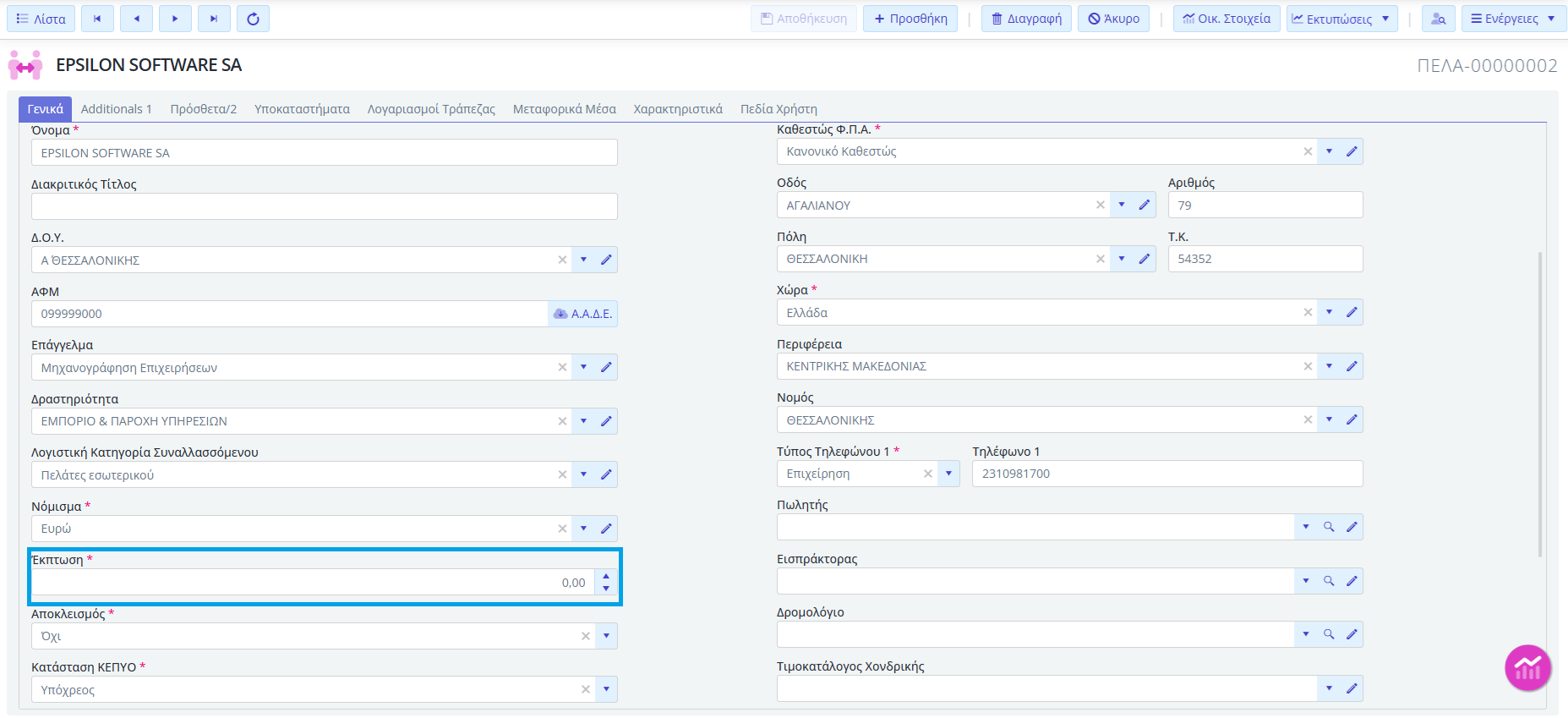
Task: Click the ΑΦΜ input field
Action: pos(290,314)
